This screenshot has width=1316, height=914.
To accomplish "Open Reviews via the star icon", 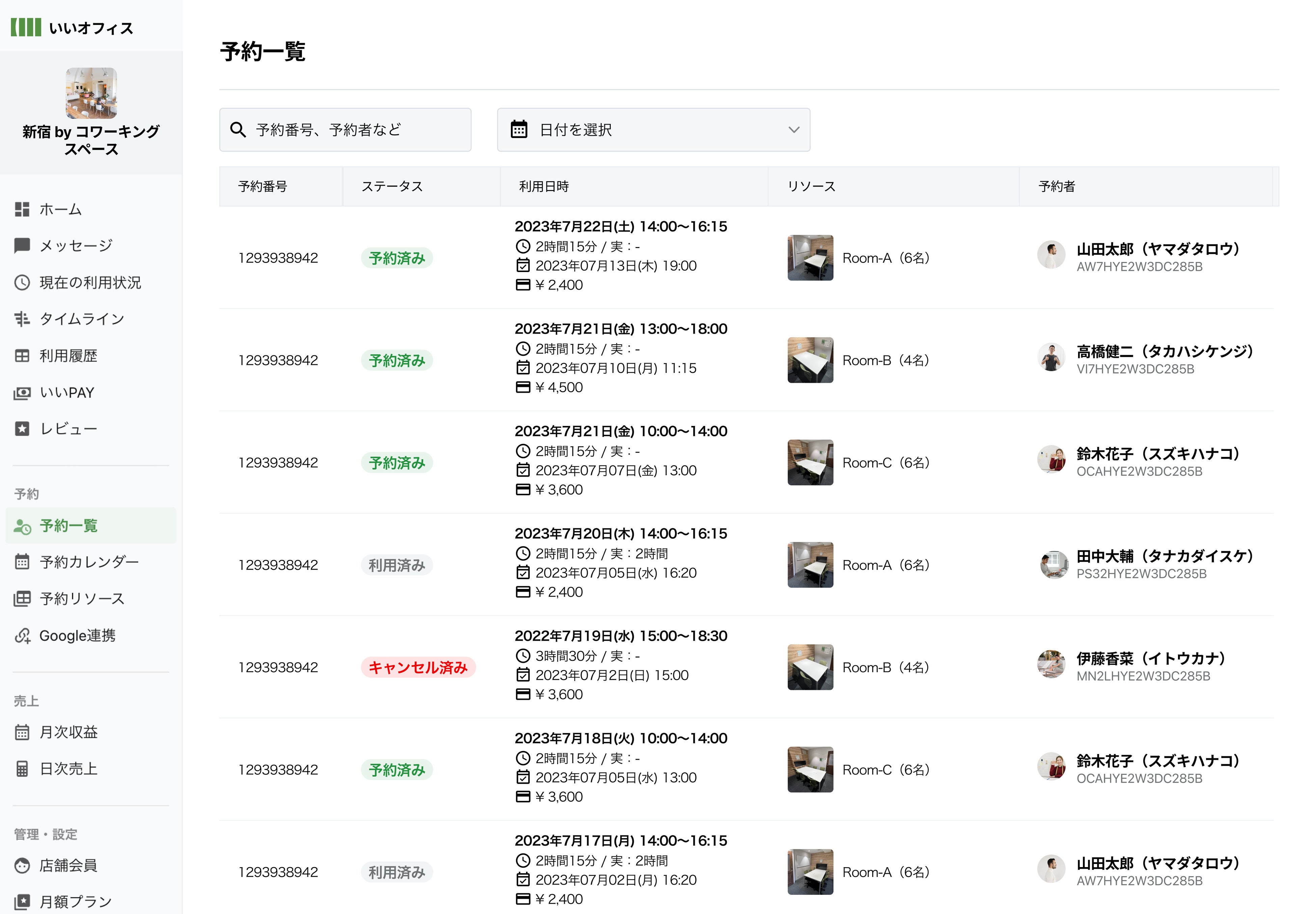I will click(22, 429).
